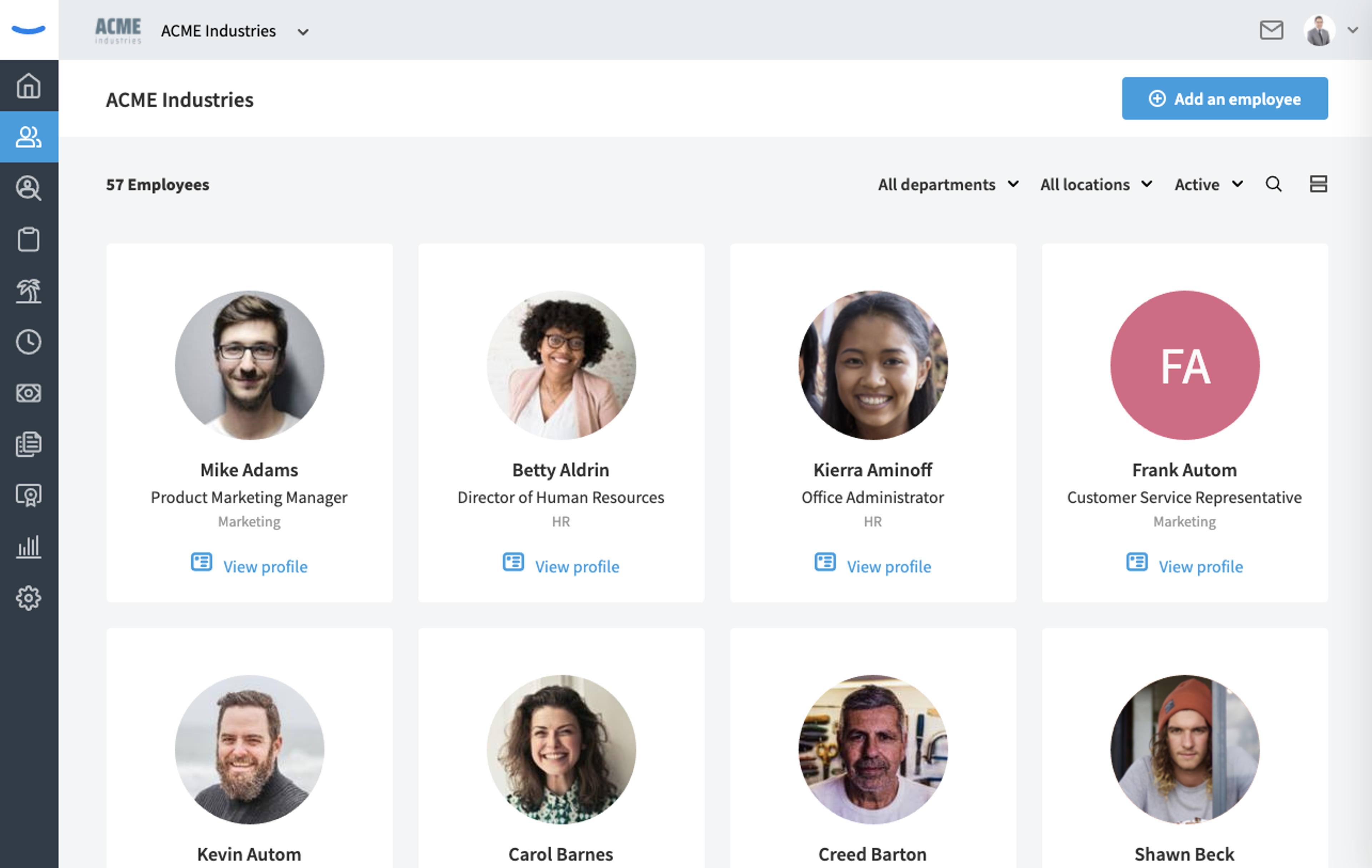Click the name Kevin Autom
Image resolution: width=1372 pixels, height=868 pixels.
tap(249, 854)
